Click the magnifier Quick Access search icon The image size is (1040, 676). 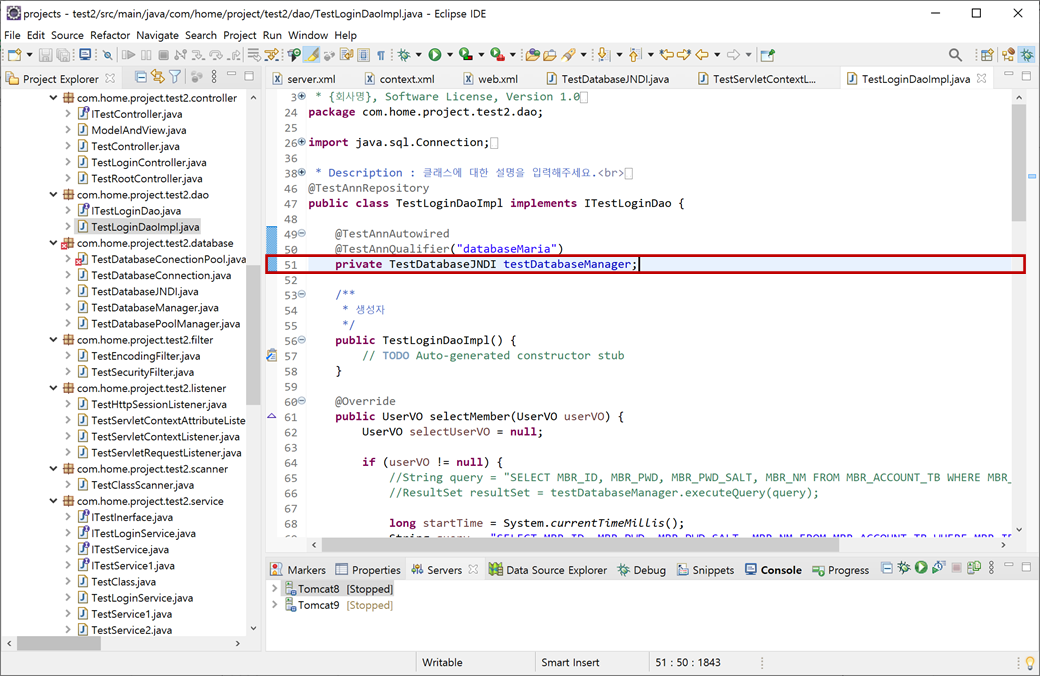click(x=955, y=55)
